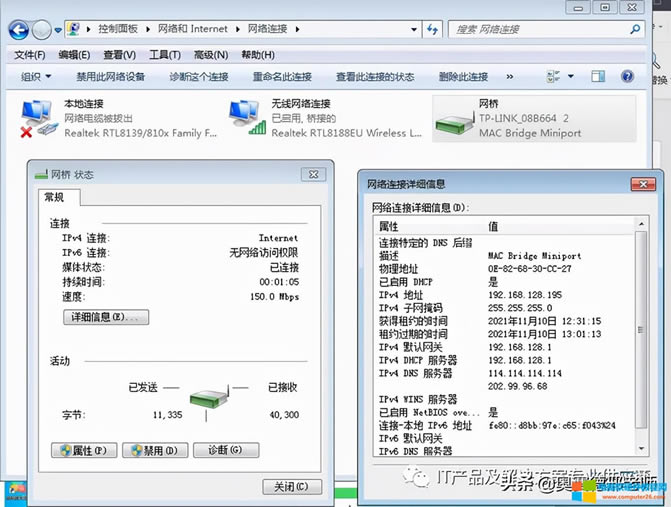Refresh the network connections view

(432, 30)
